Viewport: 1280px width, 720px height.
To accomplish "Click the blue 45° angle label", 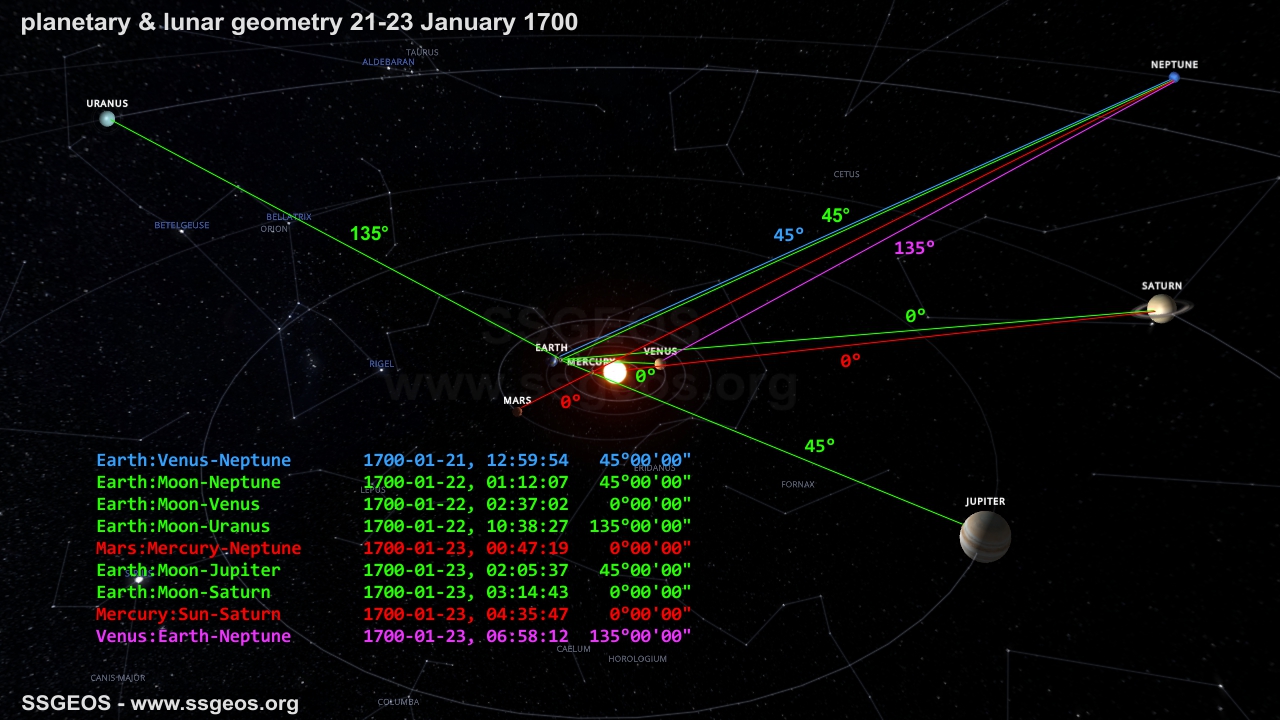I will 788,235.
